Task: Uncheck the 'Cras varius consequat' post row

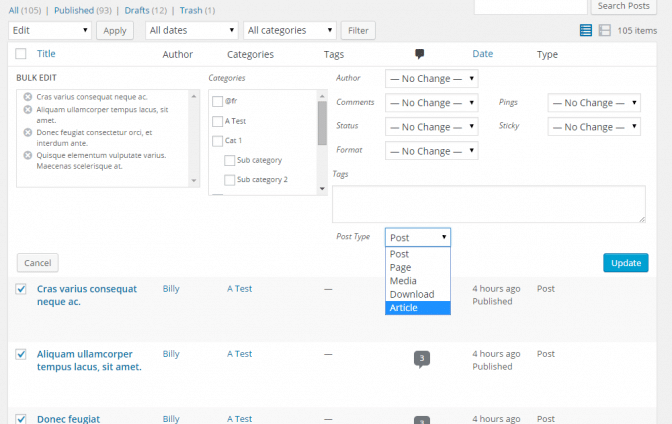Action: (x=21, y=289)
